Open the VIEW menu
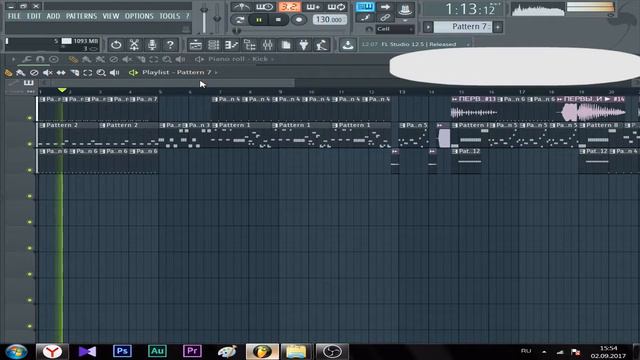This screenshot has width=640, height=360. 111,16
